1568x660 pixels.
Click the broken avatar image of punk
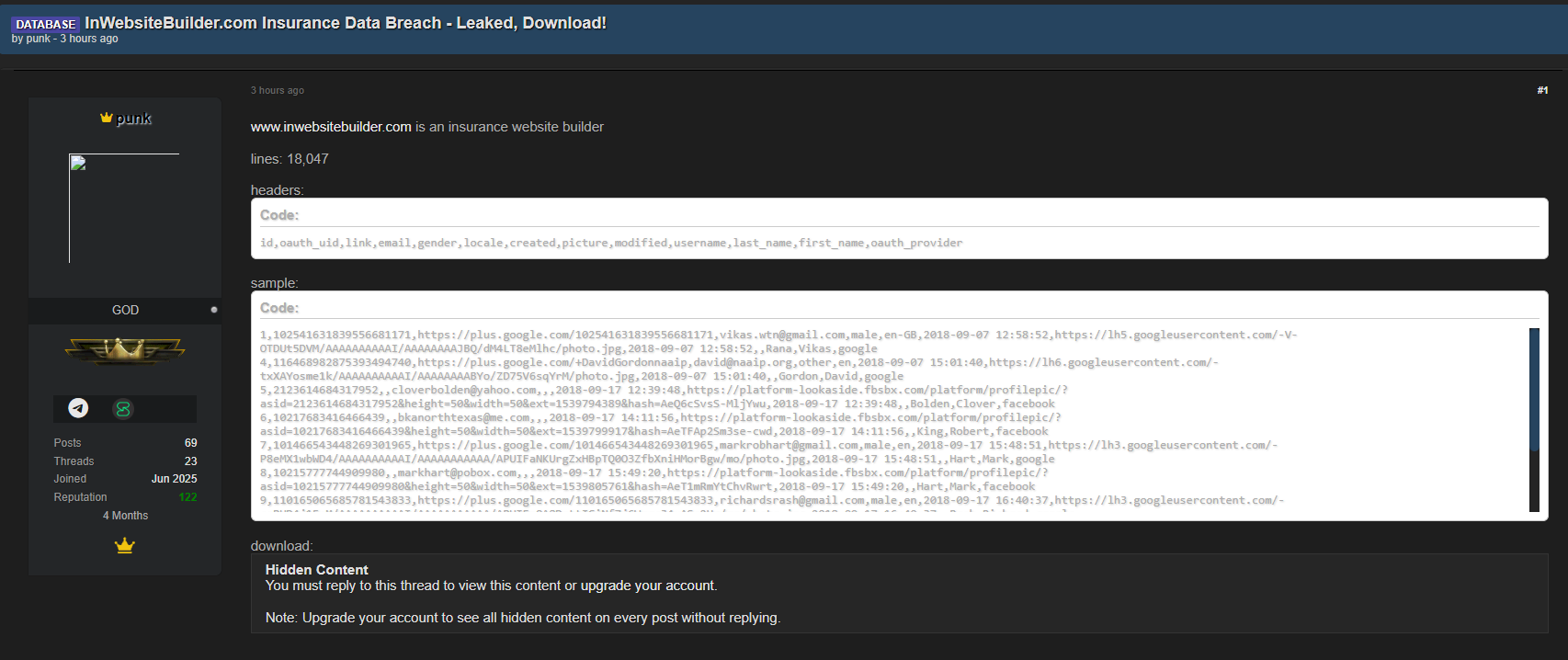(124, 208)
